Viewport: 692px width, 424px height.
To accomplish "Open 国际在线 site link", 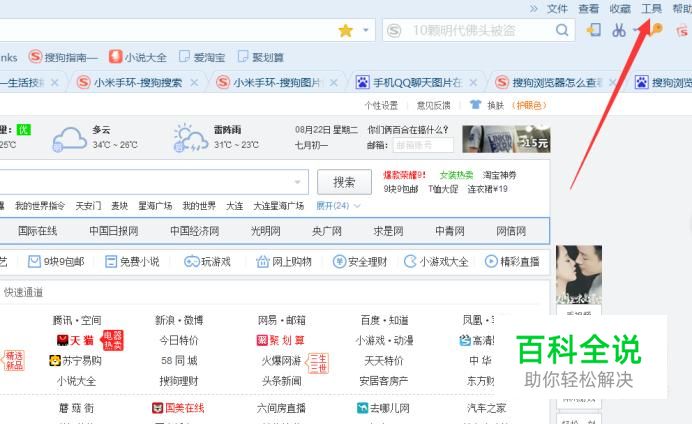I will pyautogui.click(x=38, y=231).
